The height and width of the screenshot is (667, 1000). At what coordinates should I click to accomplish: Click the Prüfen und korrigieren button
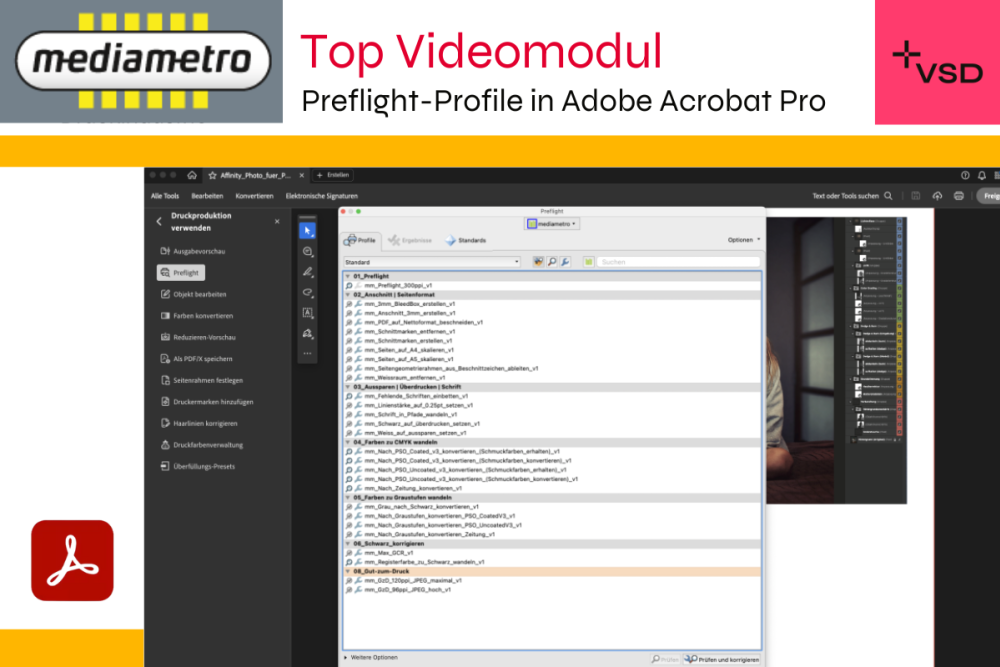click(722, 659)
